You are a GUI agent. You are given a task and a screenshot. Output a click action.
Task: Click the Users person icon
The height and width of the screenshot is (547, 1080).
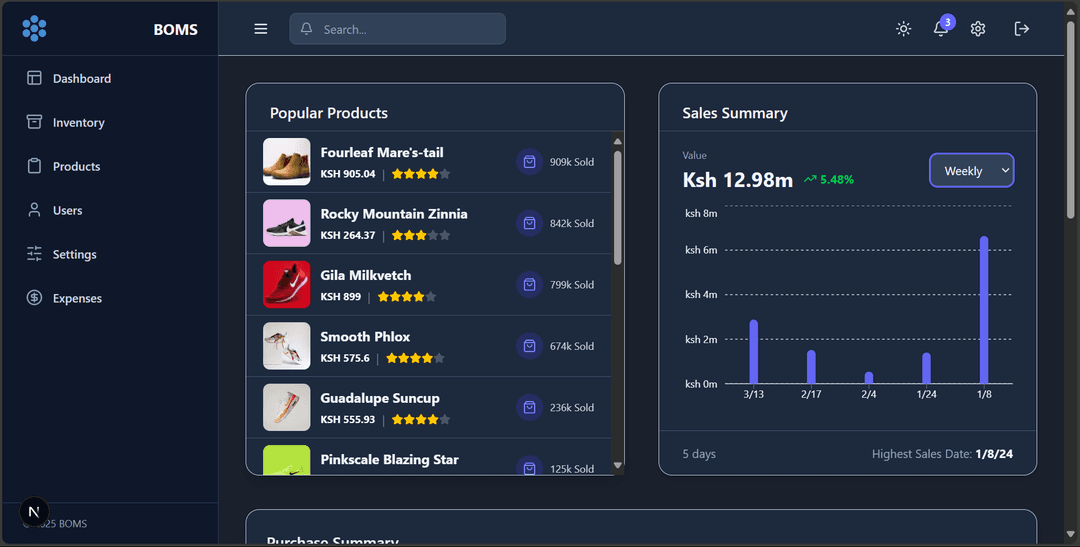[34, 210]
